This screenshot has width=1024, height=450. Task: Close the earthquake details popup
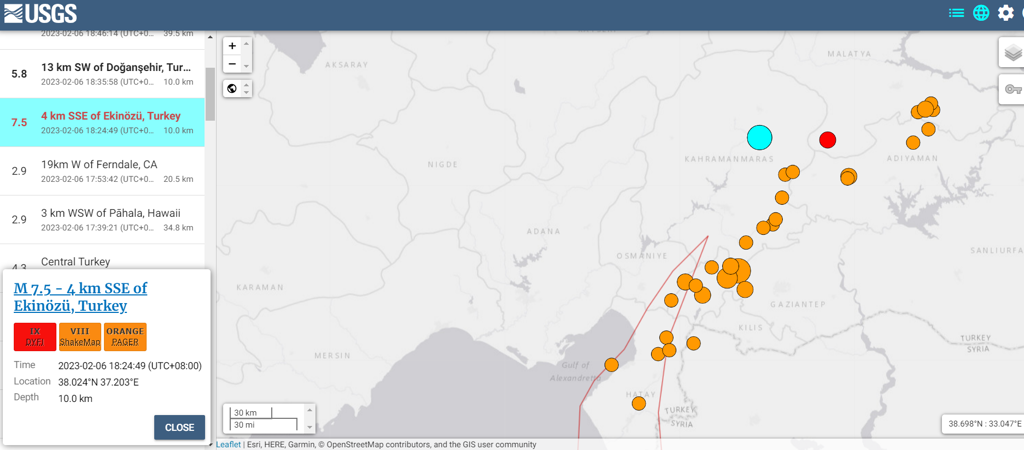coord(180,428)
